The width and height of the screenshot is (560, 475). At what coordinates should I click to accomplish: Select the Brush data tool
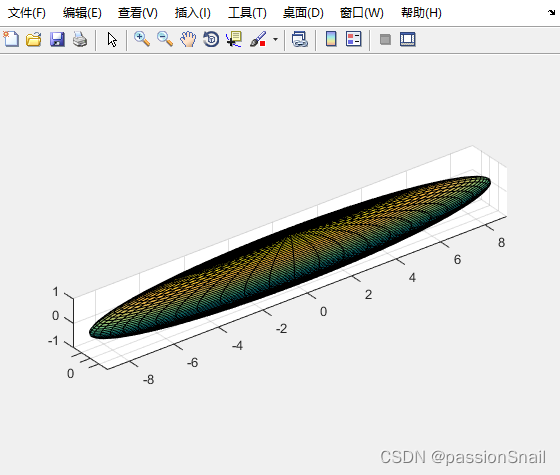pos(258,39)
